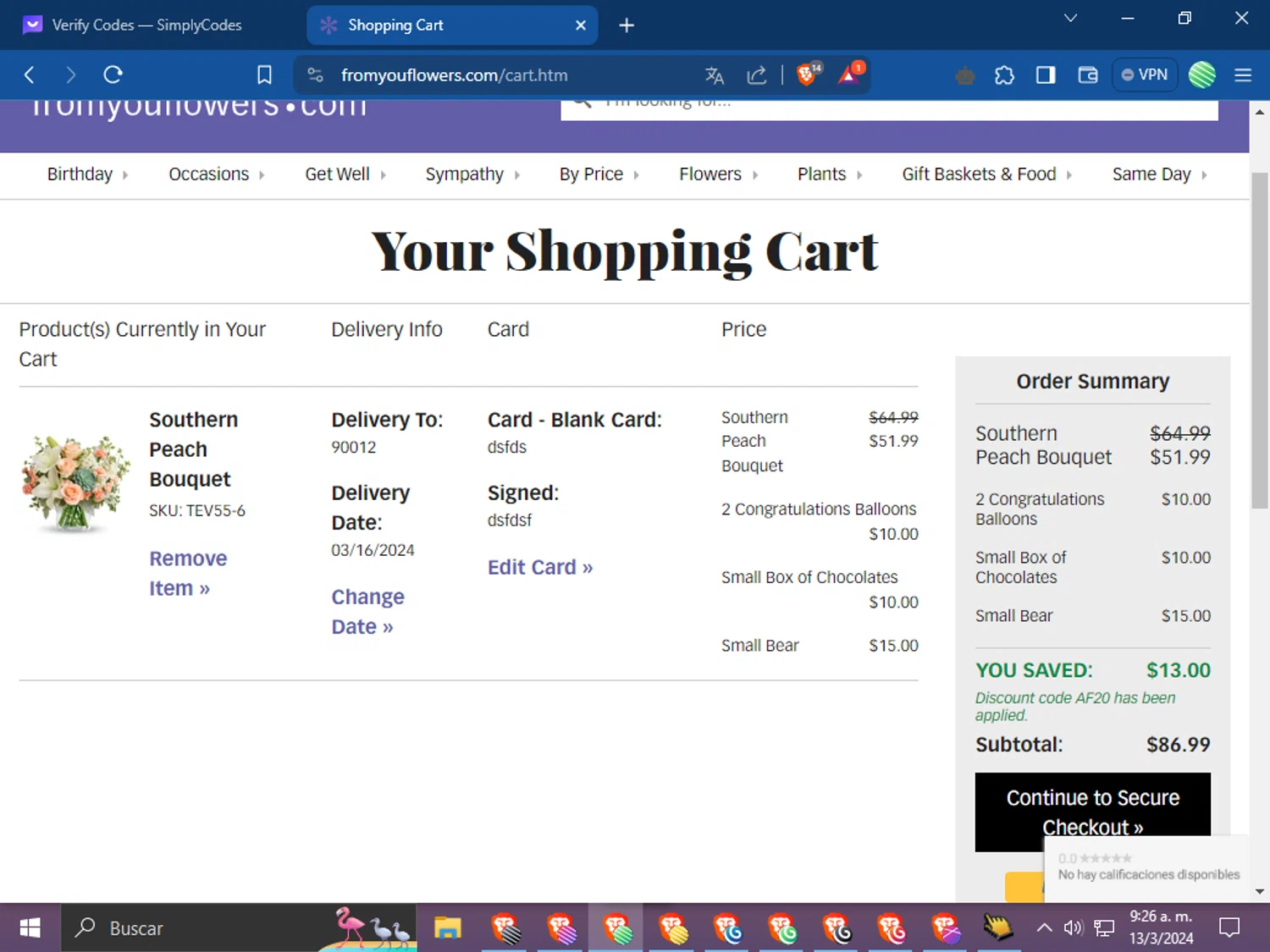The height and width of the screenshot is (952, 1270).
Task: Click the delivery date 03/16/2024
Action: (x=373, y=550)
